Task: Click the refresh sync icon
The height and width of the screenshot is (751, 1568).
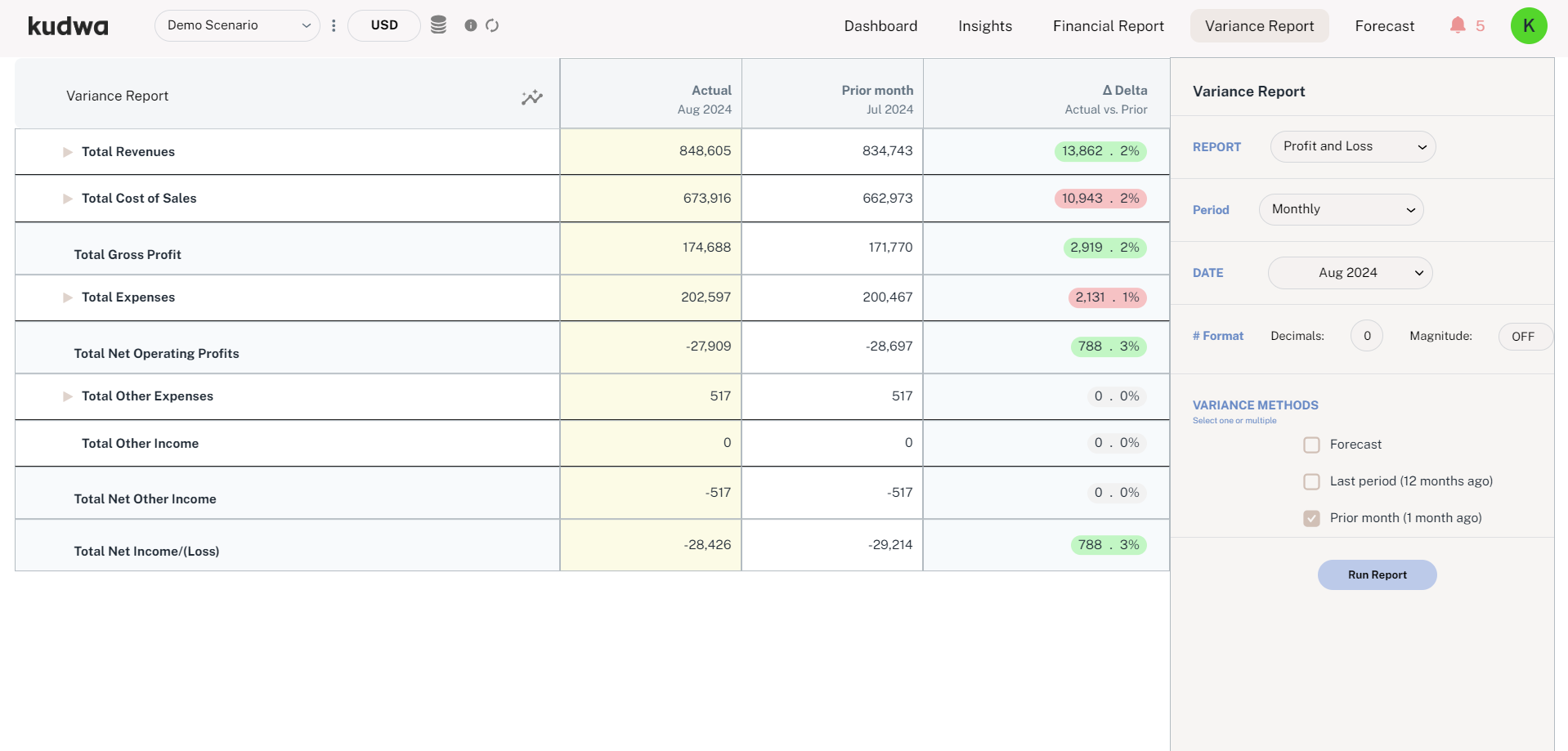Action: pyautogui.click(x=492, y=25)
